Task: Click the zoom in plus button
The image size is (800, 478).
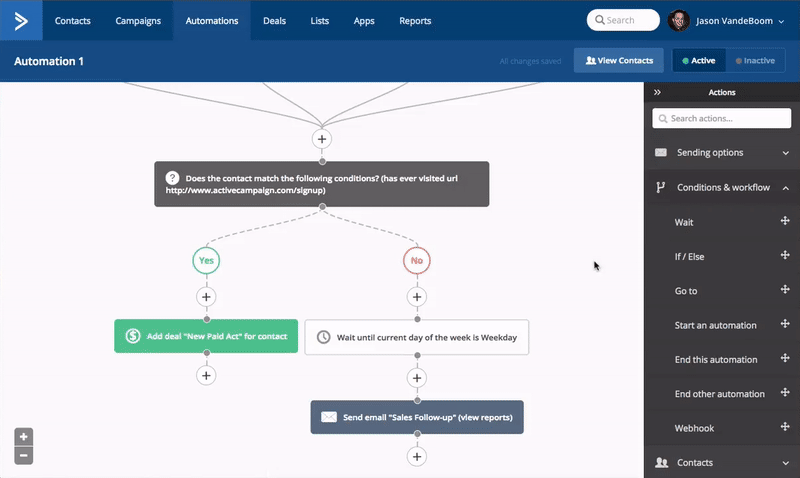Action: [23, 437]
